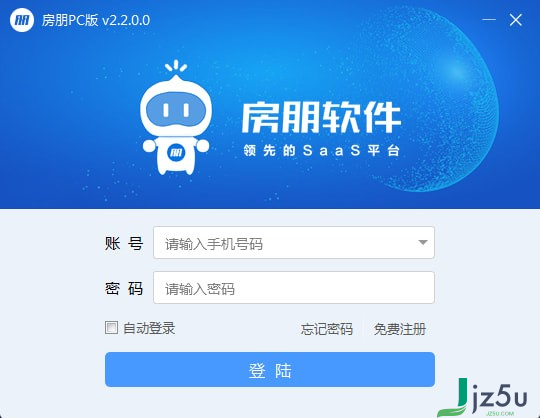540x418 pixels.
Task: Focus the 请输入密码 password field
Action: [294, 288]
